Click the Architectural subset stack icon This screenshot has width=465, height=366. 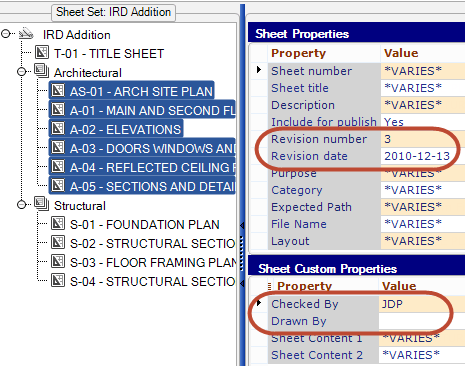tap(42, 71)
